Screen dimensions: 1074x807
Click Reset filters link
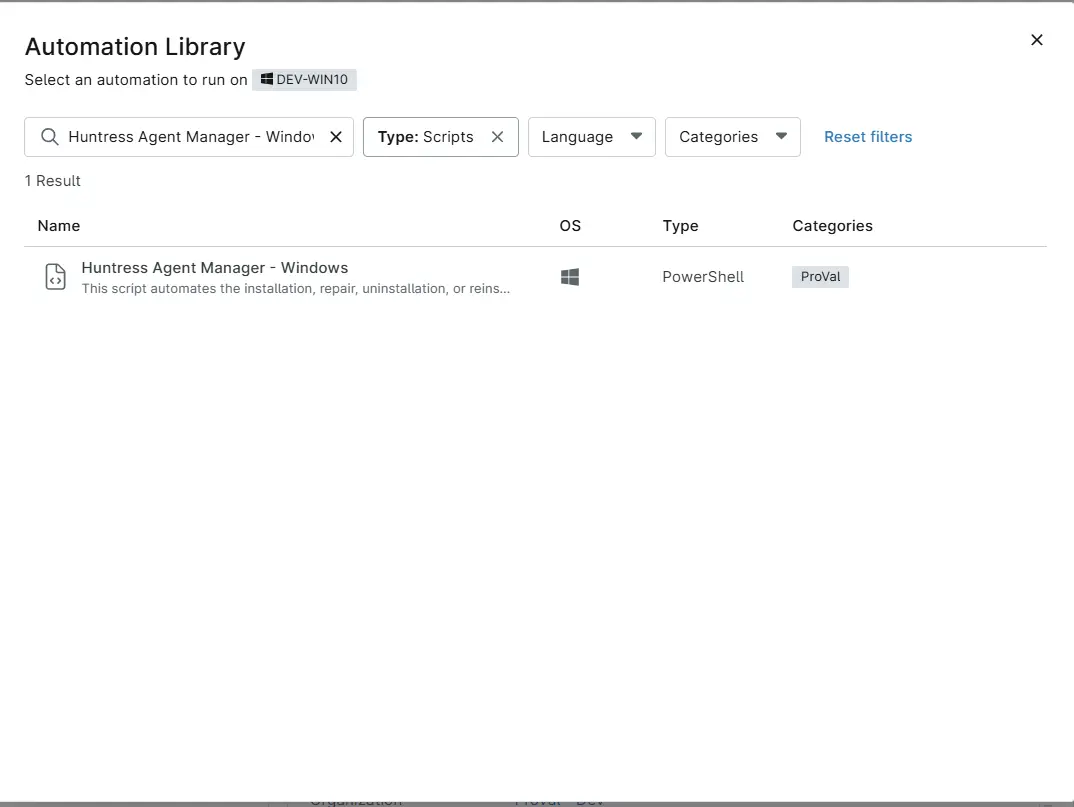point(868,137)
